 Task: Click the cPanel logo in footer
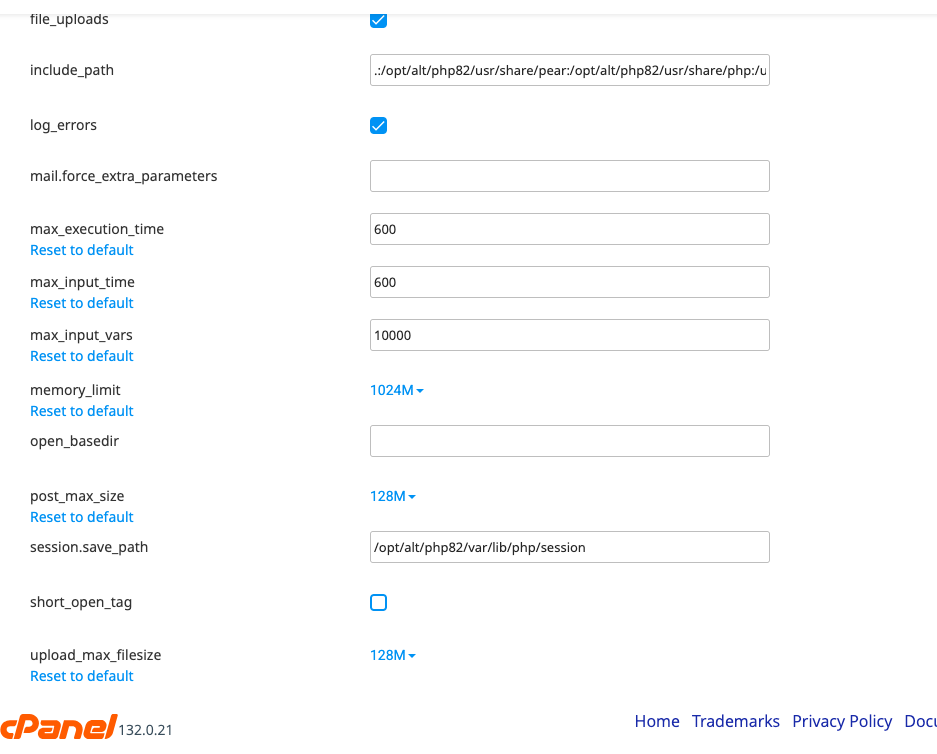click(58, 727)
